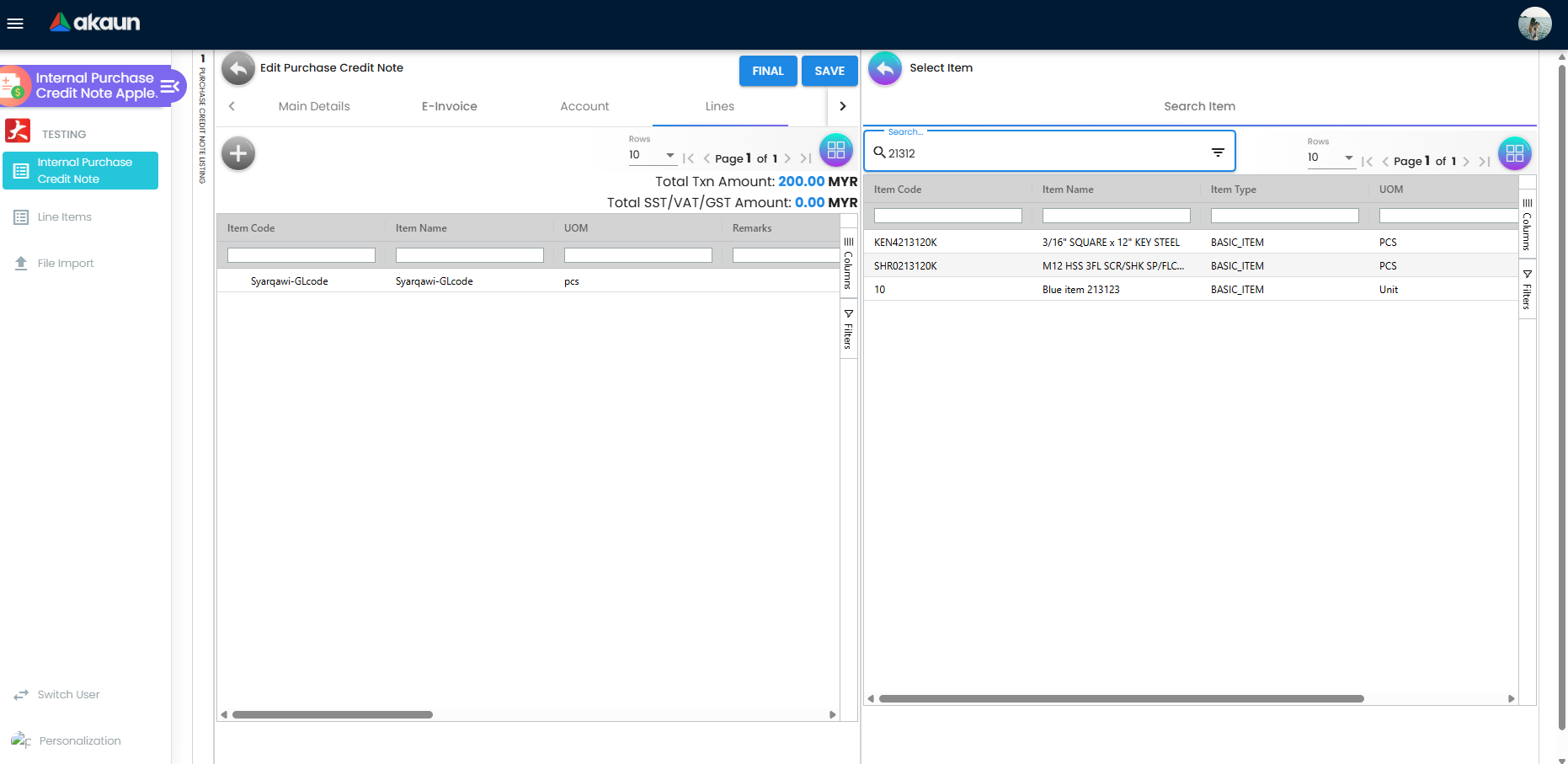Screen dimensions: 1568x764
Task: Expand Columns side panel in Lines grid
Action: 849,263
